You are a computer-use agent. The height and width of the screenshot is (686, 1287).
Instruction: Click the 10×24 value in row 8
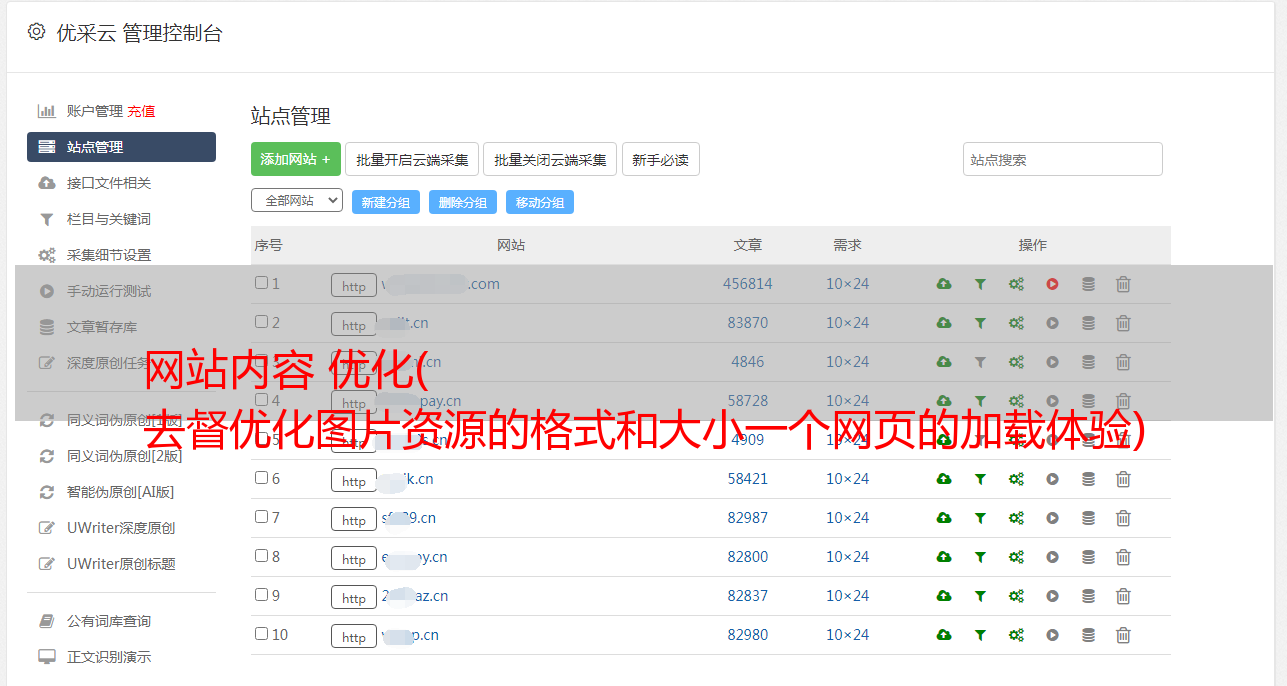847,557
